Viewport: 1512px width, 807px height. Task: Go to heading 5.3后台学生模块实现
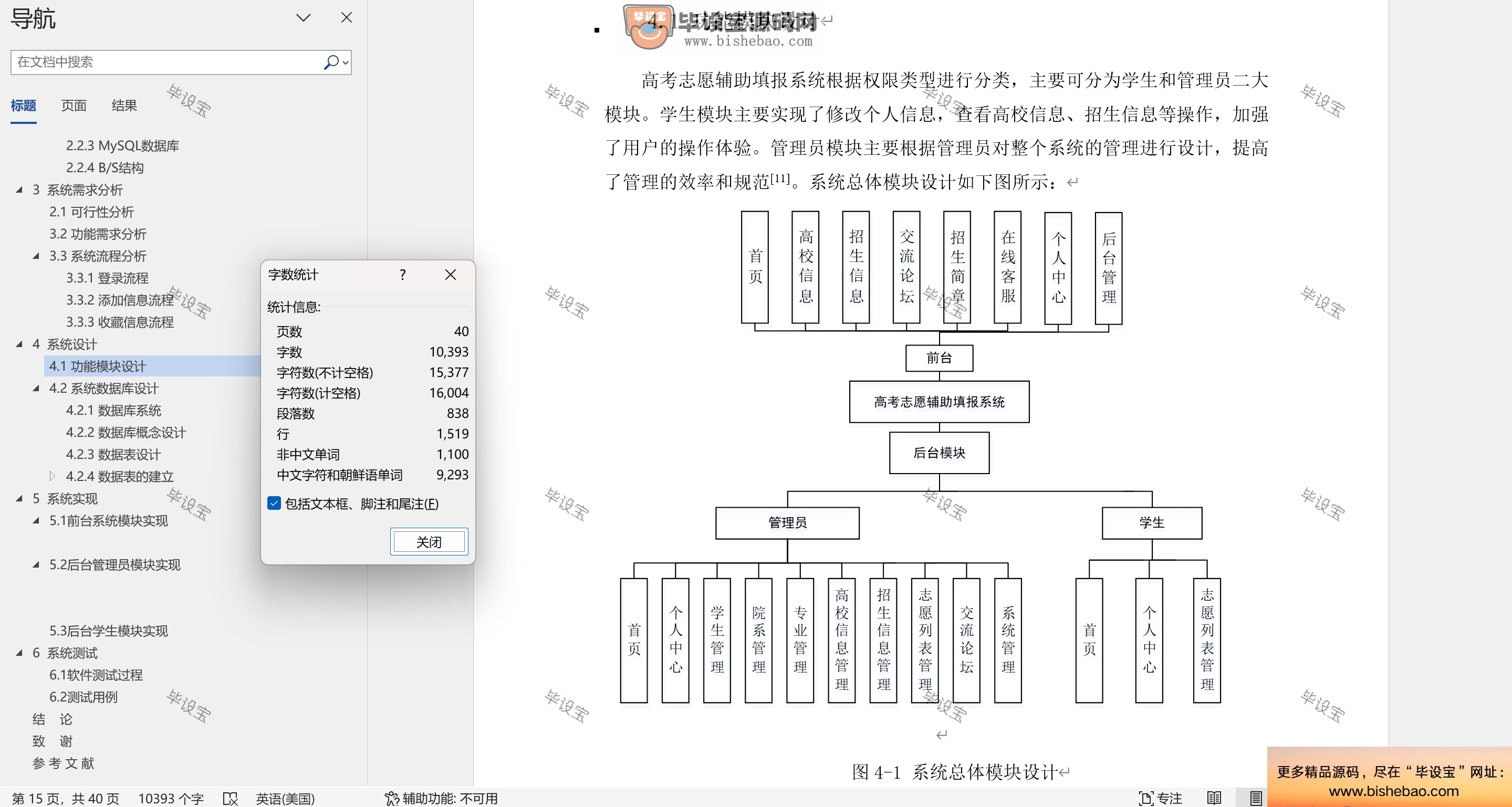109,631
